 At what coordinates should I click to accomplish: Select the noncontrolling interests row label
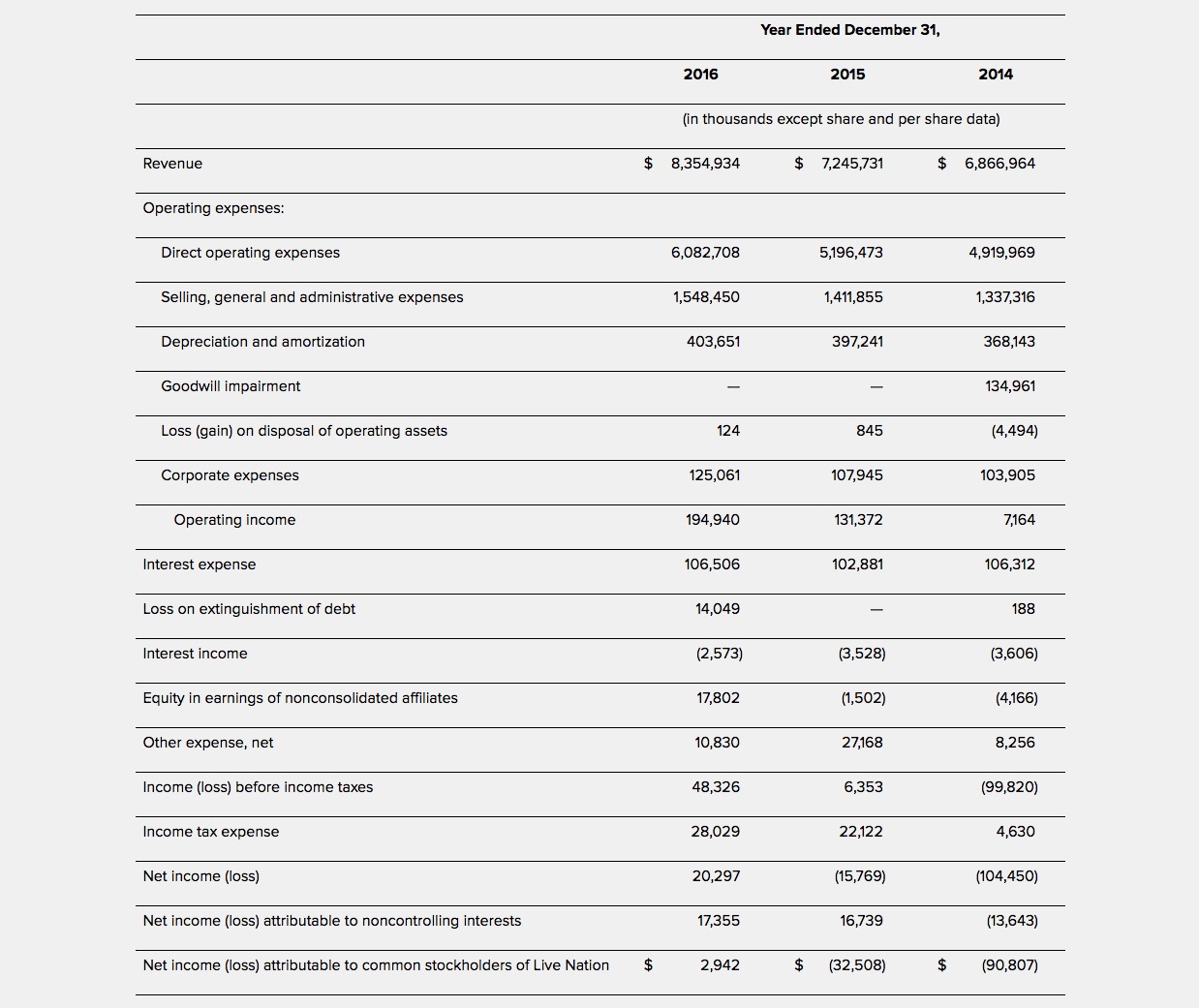332,921
